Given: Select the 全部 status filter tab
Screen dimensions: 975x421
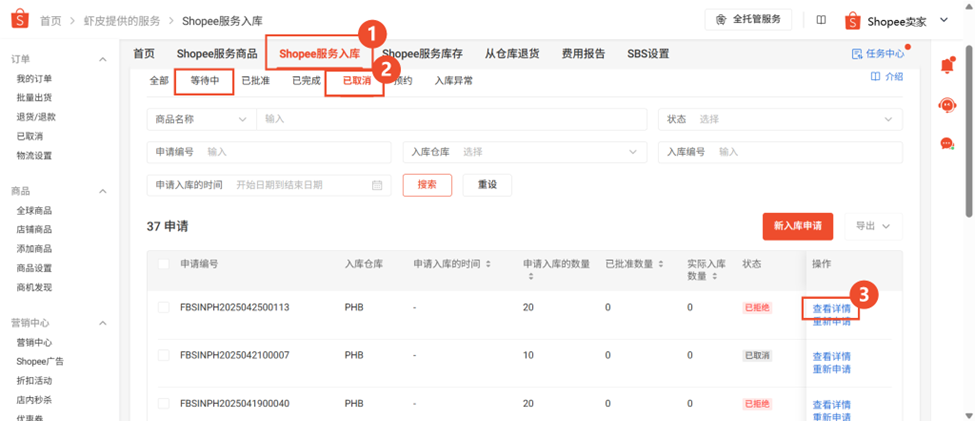Looking at the screenshot, I should tap(159, 81).
